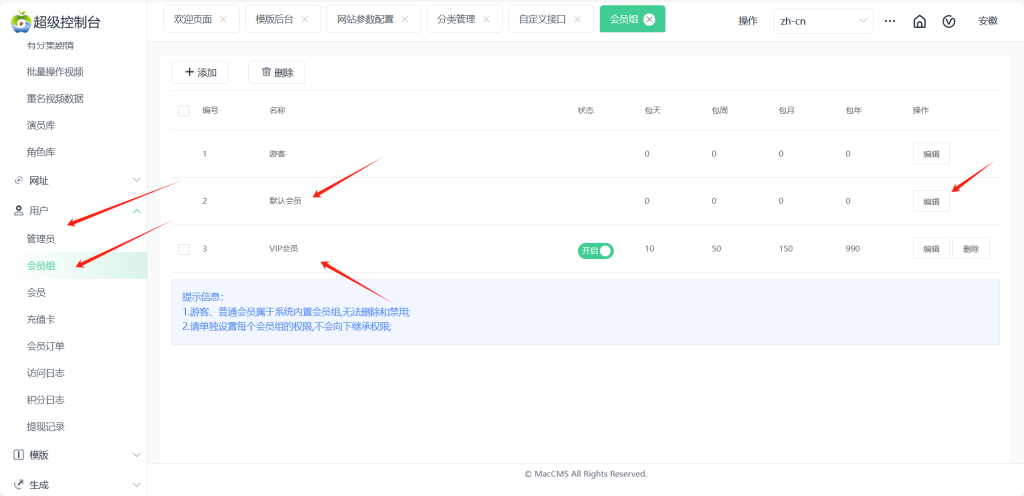Open 管理员 in sidebar
The image size is (1024, 496).
coord(40,239)
